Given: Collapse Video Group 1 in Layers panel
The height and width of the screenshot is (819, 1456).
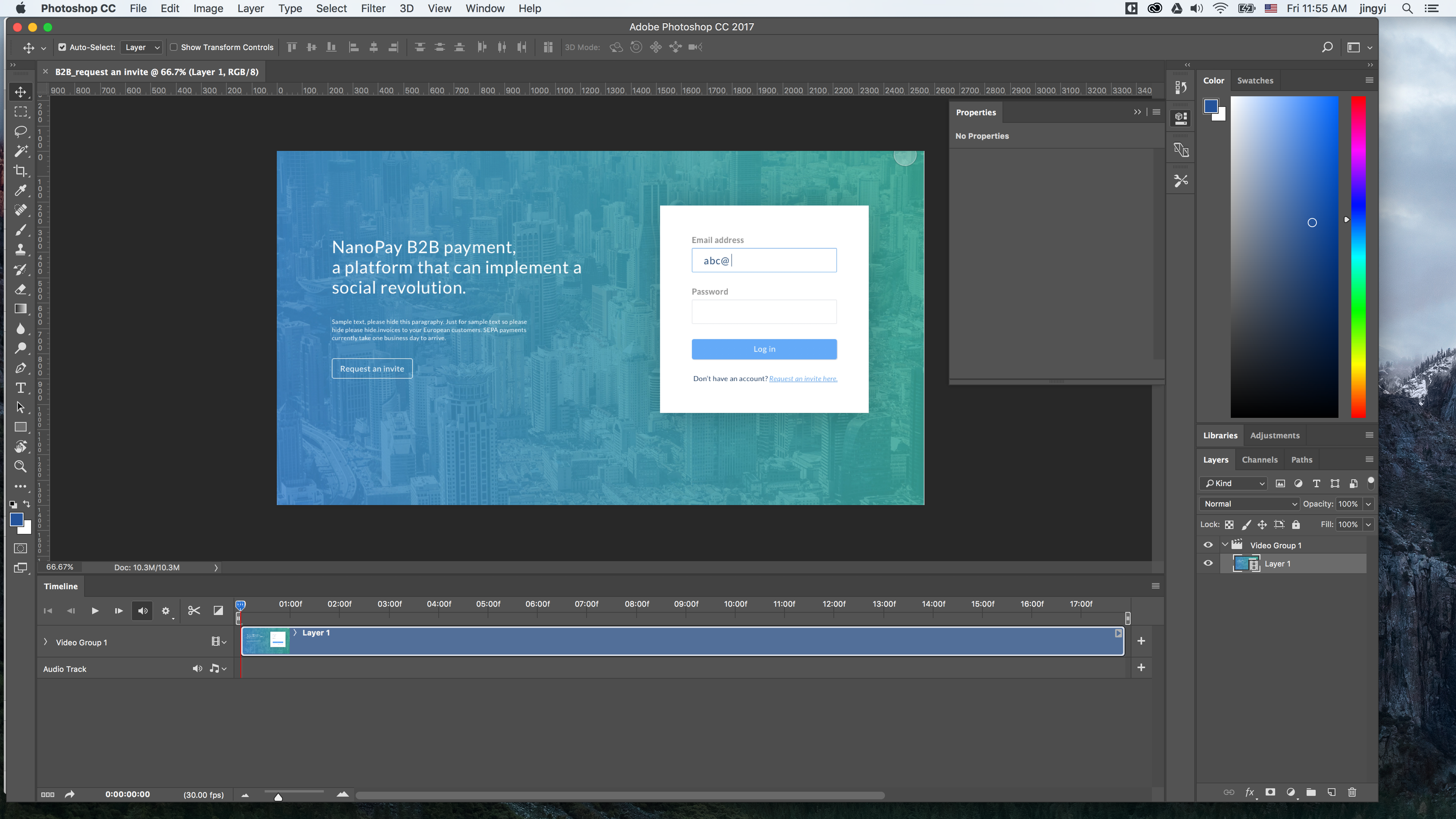Looking at the screenshot, I should [1225, 545].
